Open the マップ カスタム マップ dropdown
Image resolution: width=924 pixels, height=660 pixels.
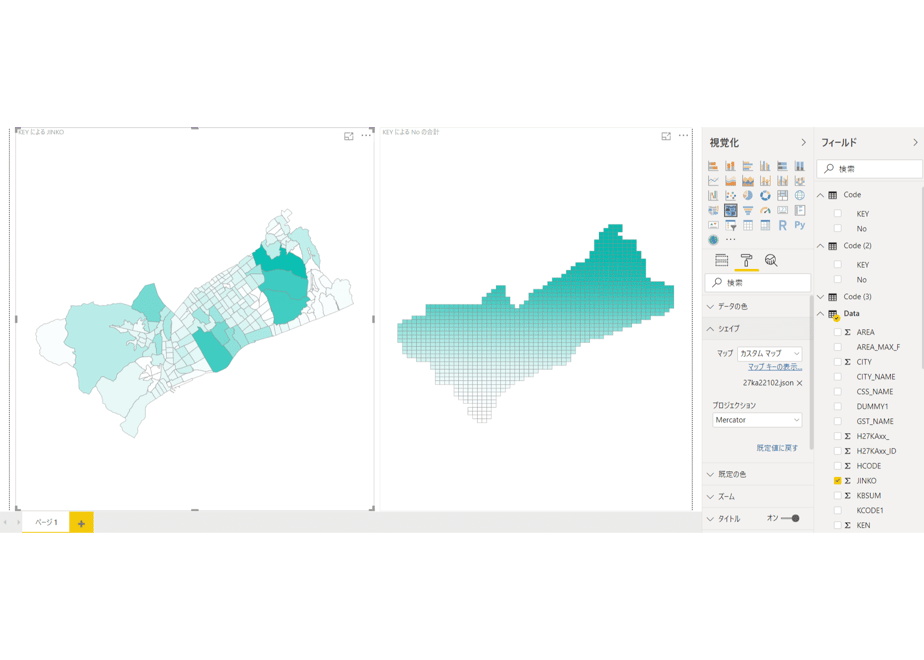pos(769,354)
